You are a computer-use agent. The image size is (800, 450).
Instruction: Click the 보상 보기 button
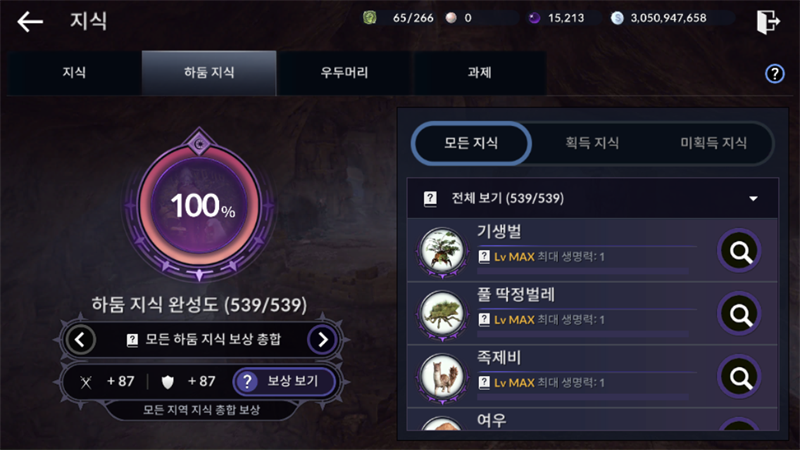click(x=283, y=381)
